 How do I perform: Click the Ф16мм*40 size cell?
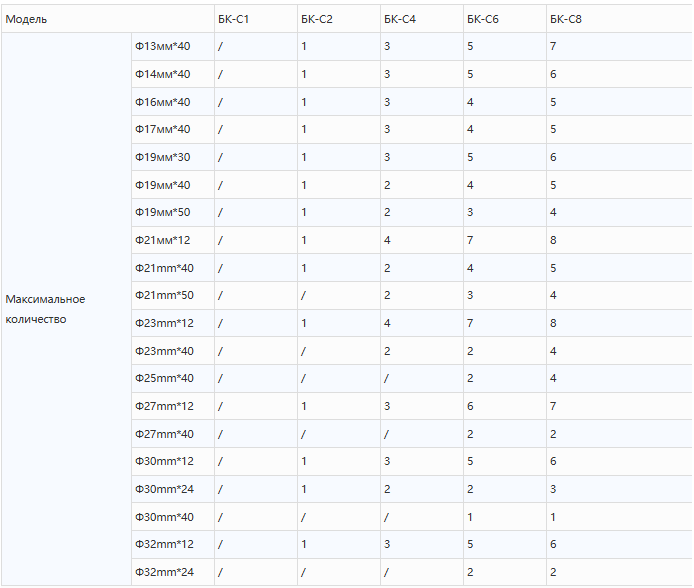pos(162,102)
